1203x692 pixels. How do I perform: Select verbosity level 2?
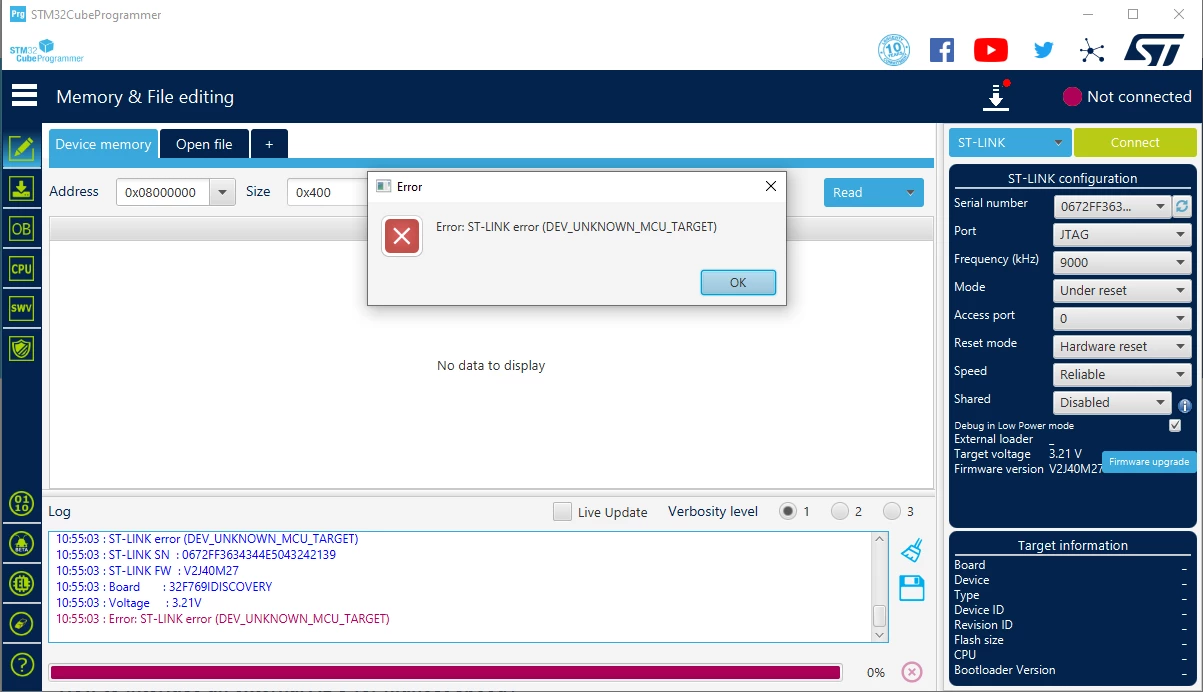pos(840,511)
